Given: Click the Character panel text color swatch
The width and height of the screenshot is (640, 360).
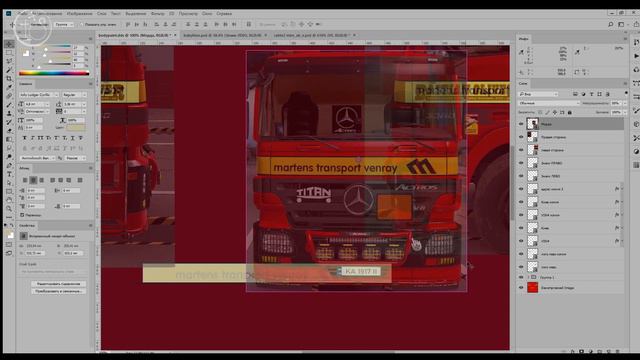Looking at the screenshot, I should coord(76,128).
